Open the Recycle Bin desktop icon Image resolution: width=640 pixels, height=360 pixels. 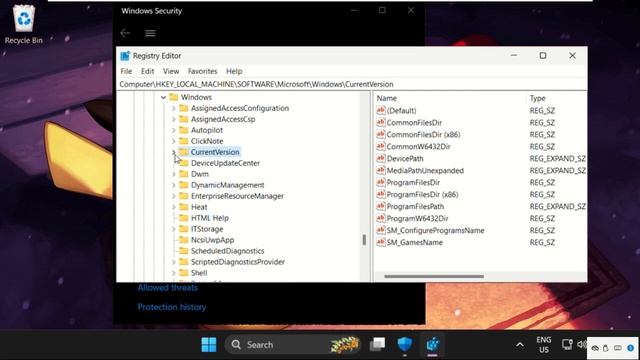[x=24, y=24]
